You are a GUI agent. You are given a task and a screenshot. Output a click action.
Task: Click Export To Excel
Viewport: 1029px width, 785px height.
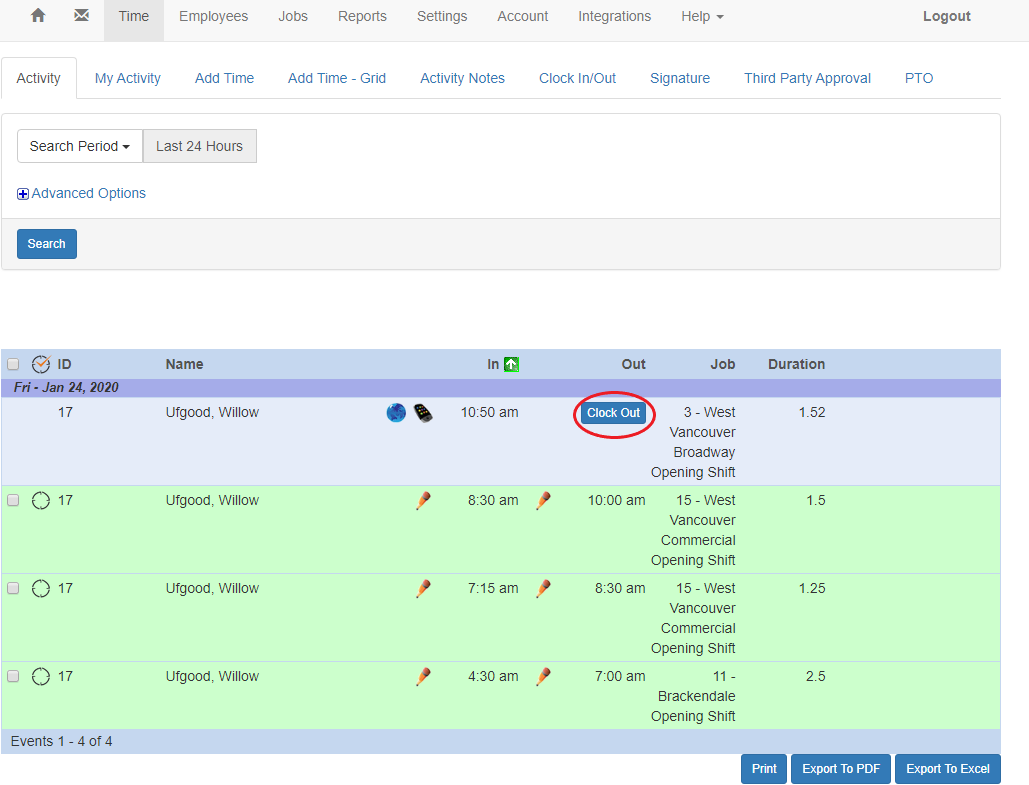pyautogui.click(x=947, y=769)
